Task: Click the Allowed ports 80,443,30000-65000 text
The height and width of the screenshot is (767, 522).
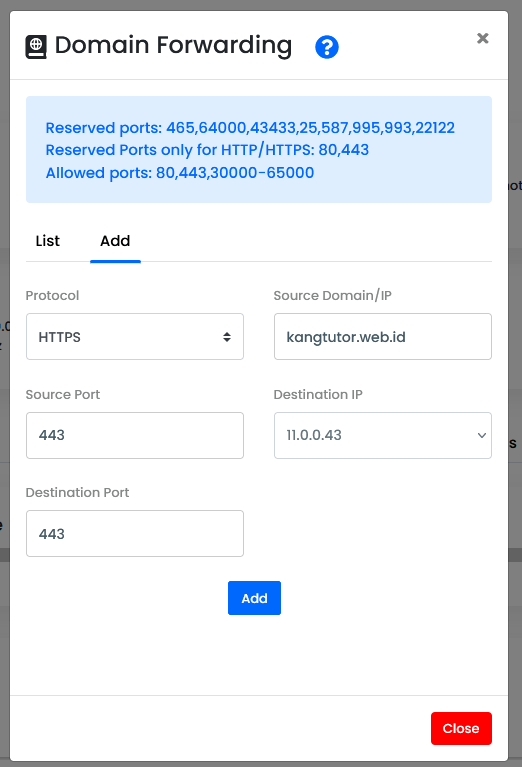Action: pos(180,173)
